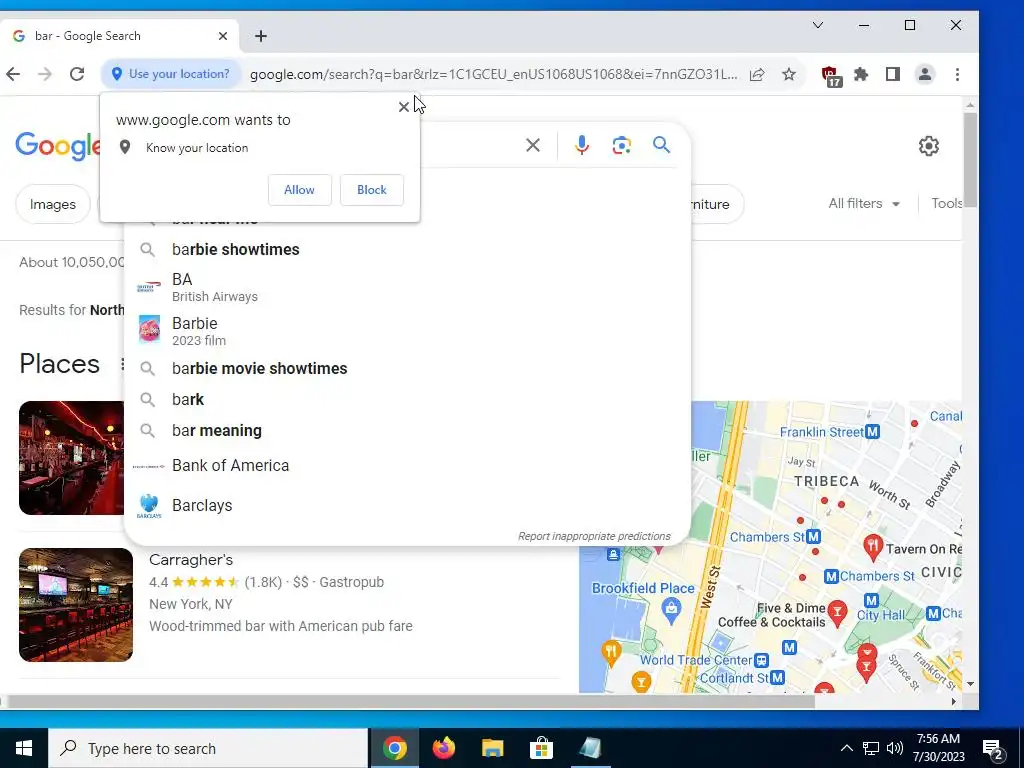Image resolution: width=1024 pixels, height=768 pixels.
Task: Reload the current page
Action: pyautogui.click(x=77, y=74)
